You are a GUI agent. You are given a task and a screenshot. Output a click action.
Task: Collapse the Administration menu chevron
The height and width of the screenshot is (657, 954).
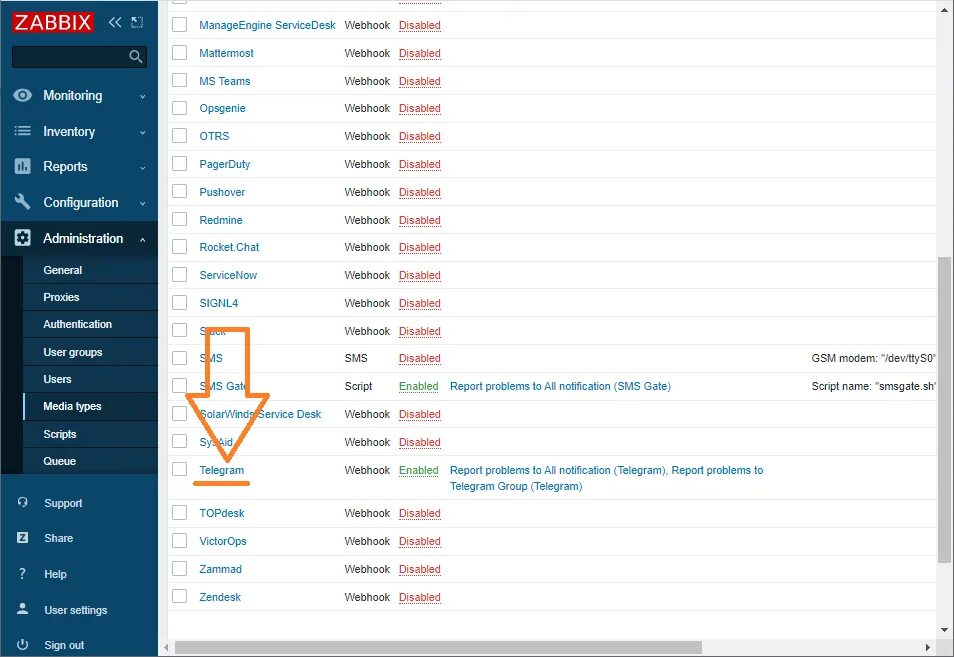[x=142, y=239]
